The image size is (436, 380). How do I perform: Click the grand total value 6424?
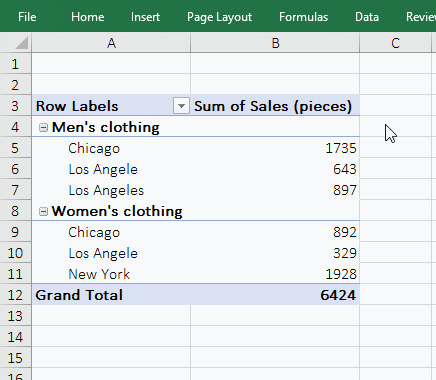[x=338, y=295]
